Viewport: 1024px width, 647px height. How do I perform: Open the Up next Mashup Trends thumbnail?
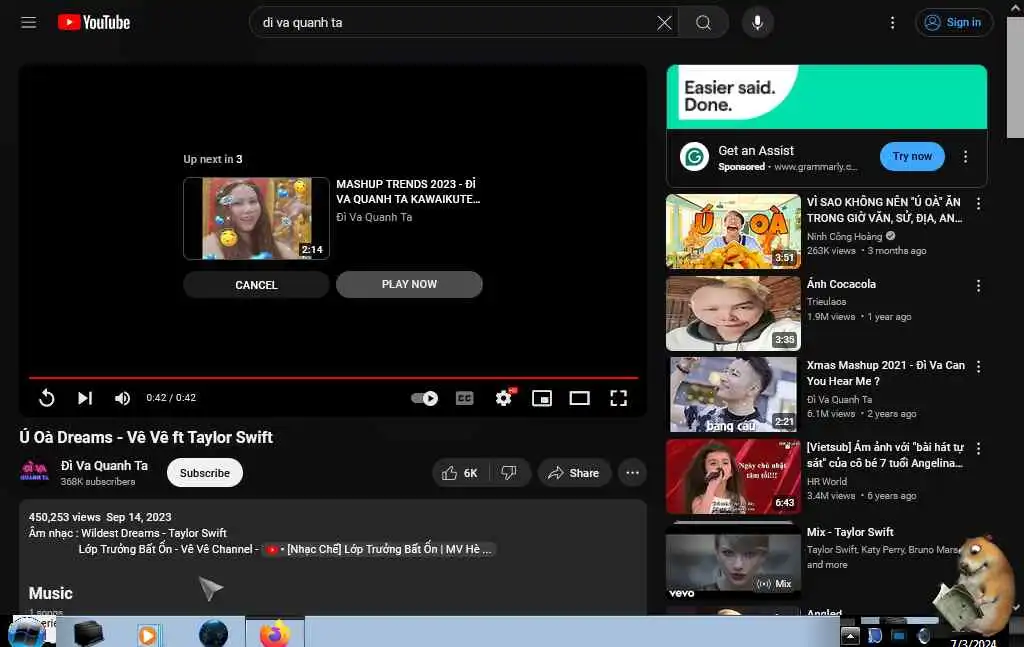(257, 218)
